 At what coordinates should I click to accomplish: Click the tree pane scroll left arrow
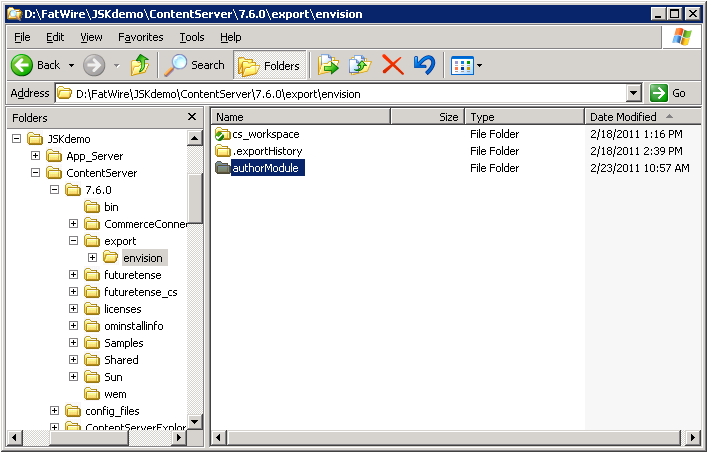15,437
